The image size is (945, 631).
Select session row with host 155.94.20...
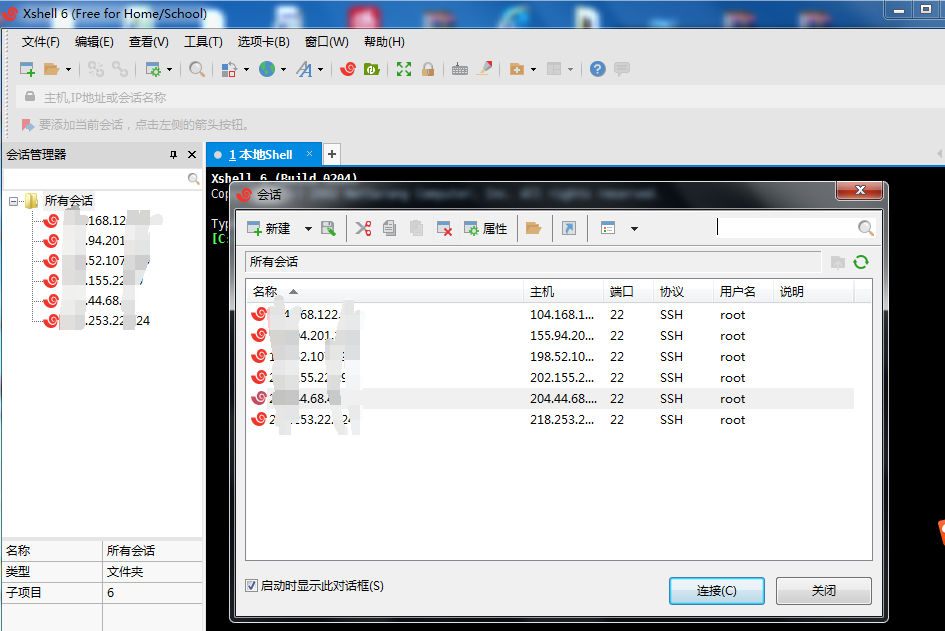(550, 336)
